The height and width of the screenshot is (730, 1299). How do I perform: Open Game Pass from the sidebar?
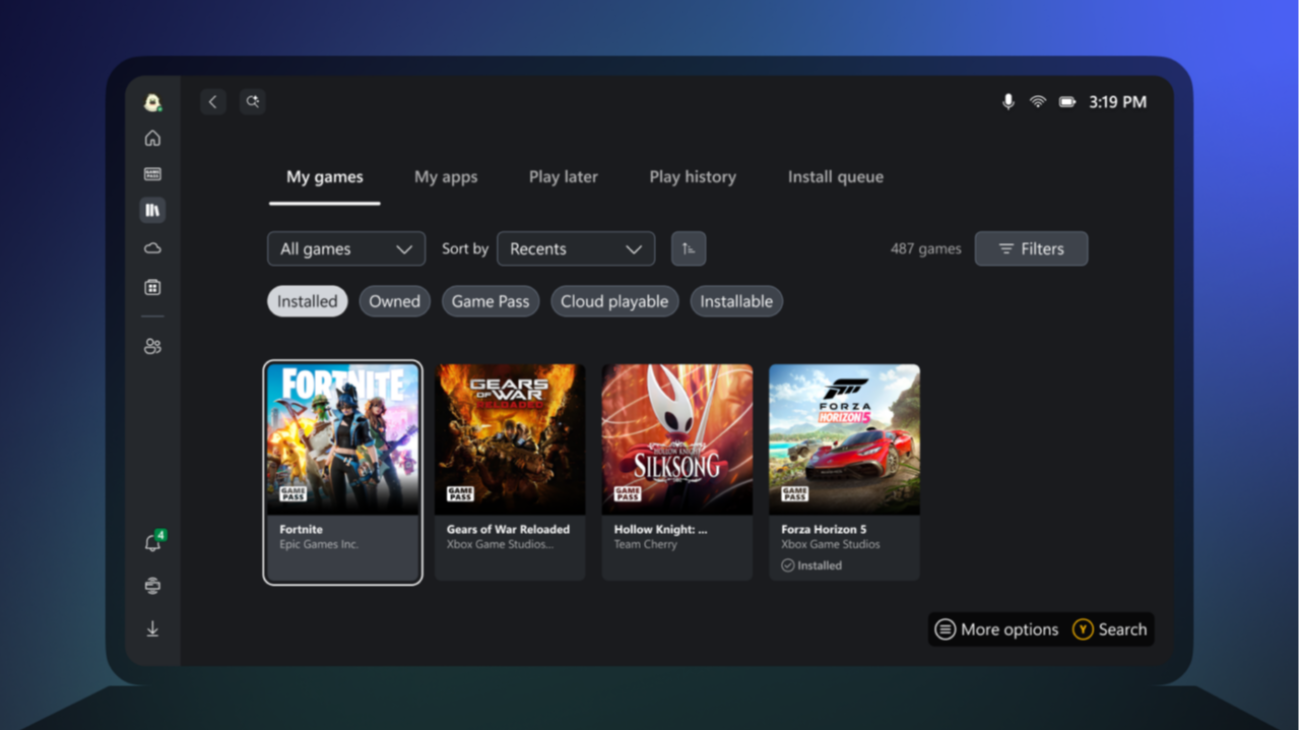[152, 174]
